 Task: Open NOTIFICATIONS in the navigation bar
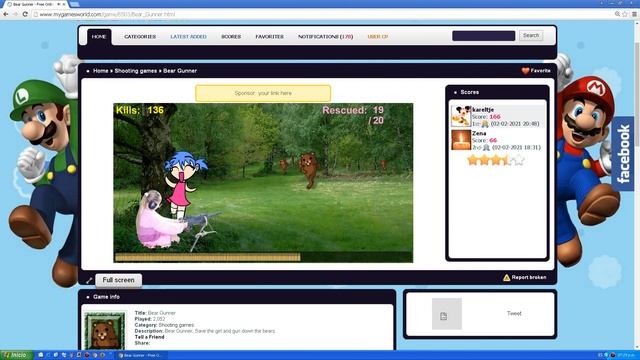tap(325, 37)
